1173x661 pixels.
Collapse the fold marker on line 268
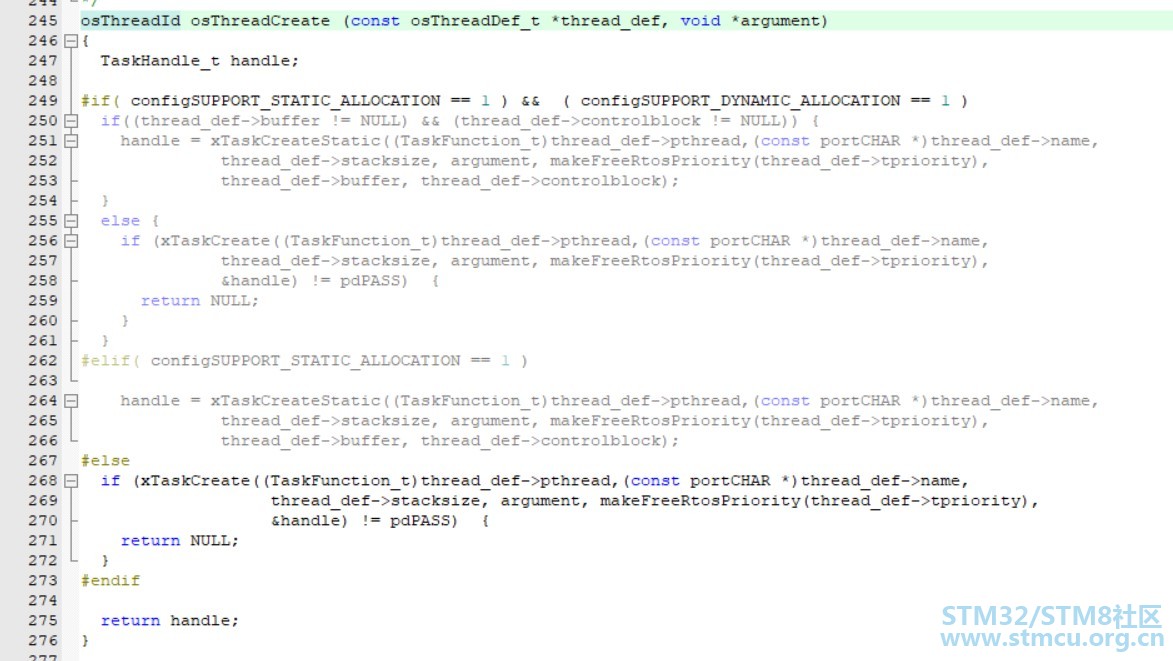tap(71, 481)
